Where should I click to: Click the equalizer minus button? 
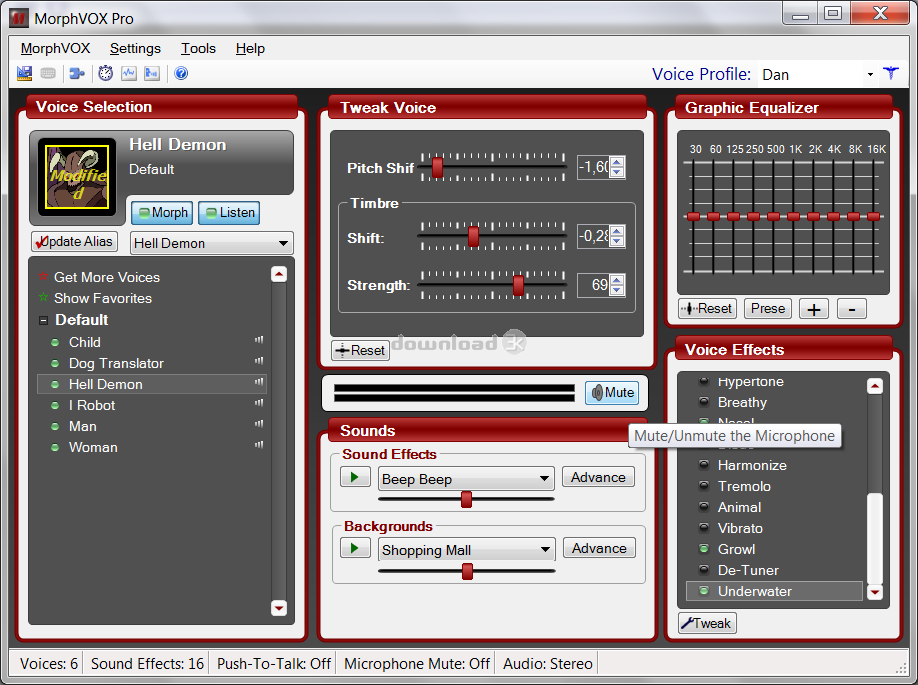[852, 309]
